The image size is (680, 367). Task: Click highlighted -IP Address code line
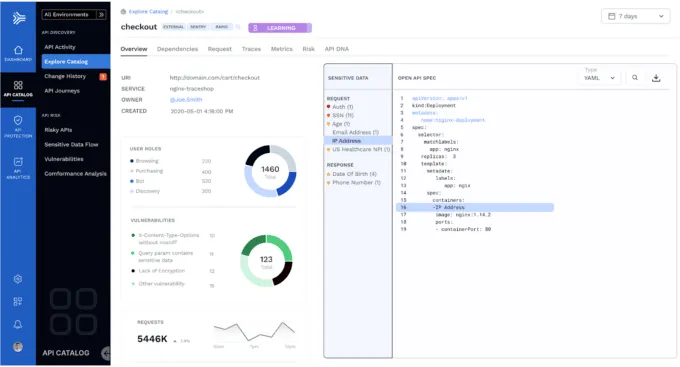point(475,207)
